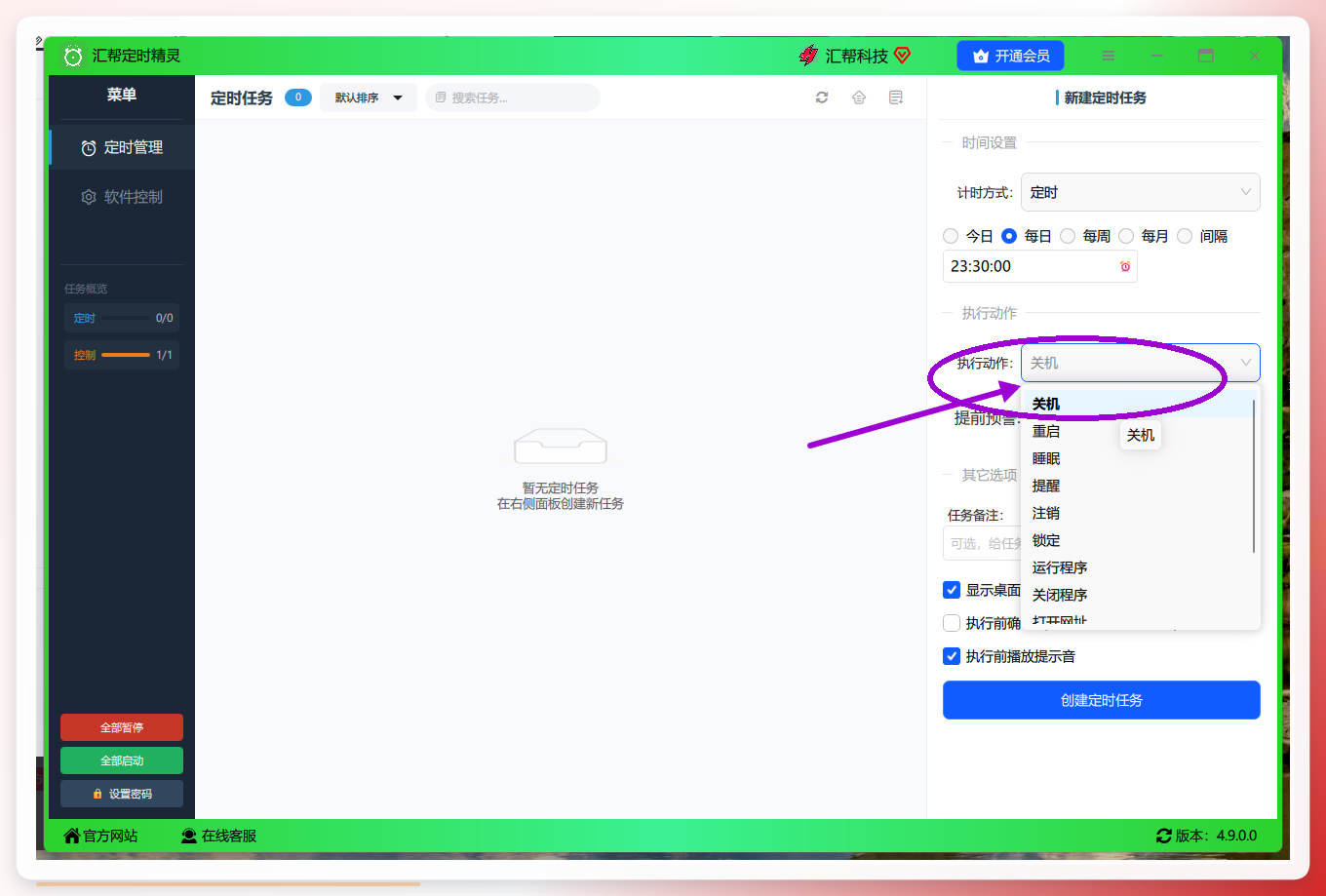Pick the 间隔 radio option
The image size is (1326, 896).
pyautogui.click(x=1185, y=236)
